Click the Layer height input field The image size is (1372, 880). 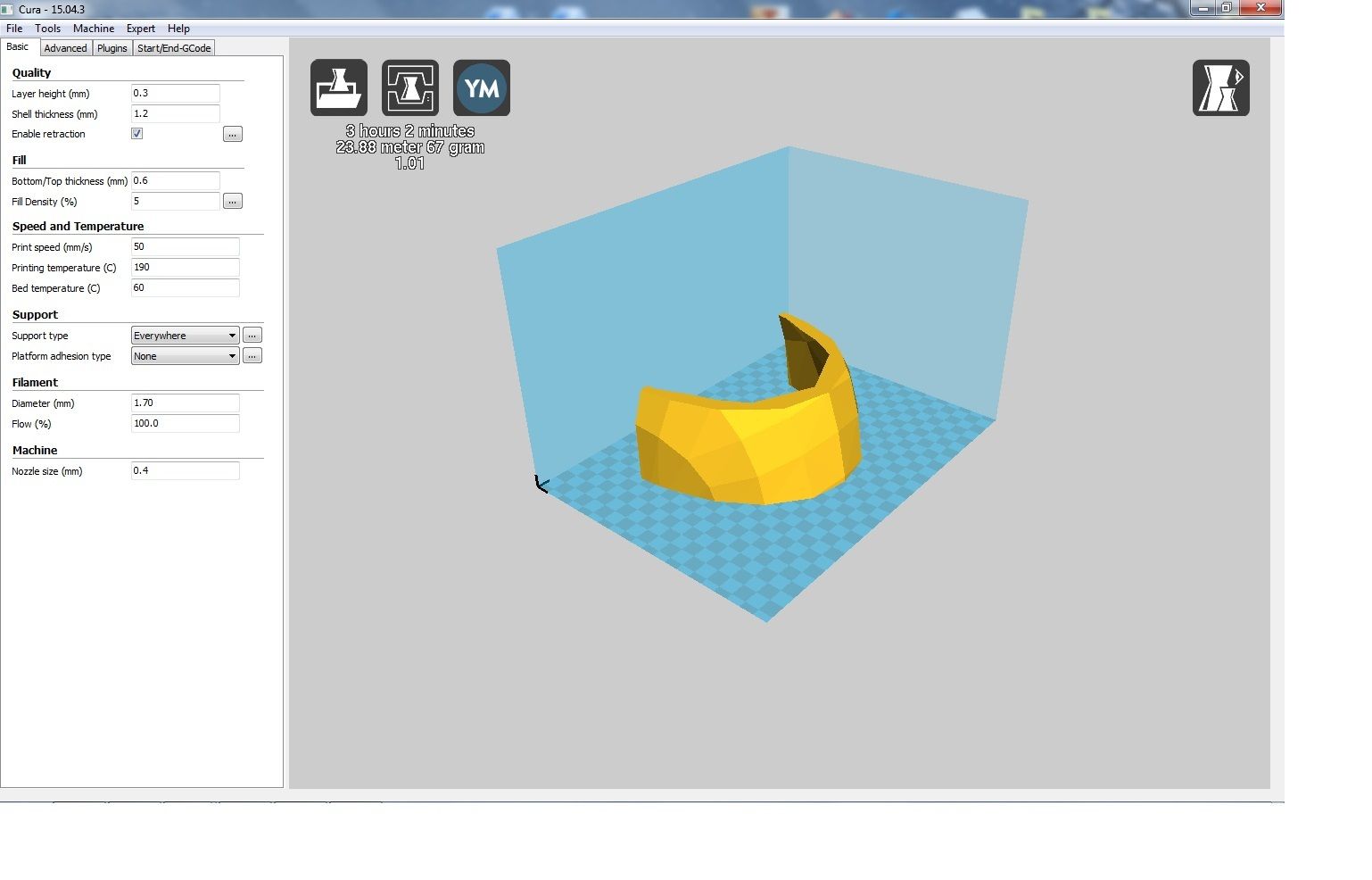point(175,94)
